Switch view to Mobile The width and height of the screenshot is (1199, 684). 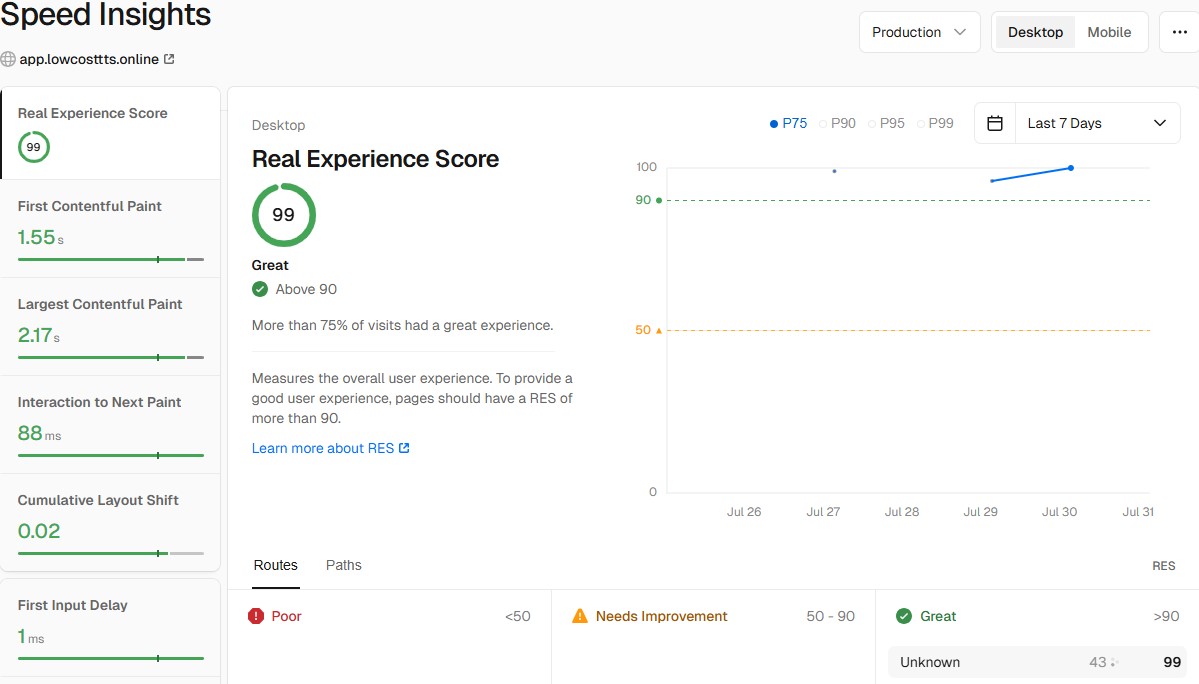click(1109, 32)
